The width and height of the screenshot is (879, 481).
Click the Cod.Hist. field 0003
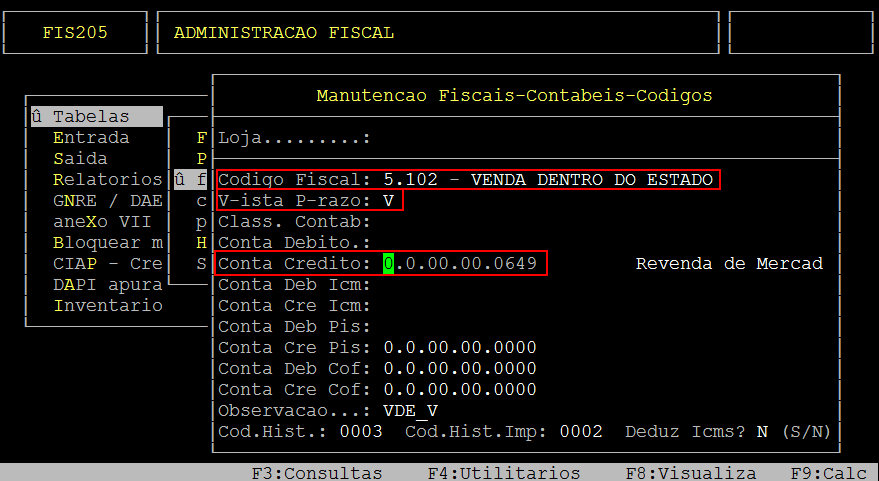pos(361,432)
